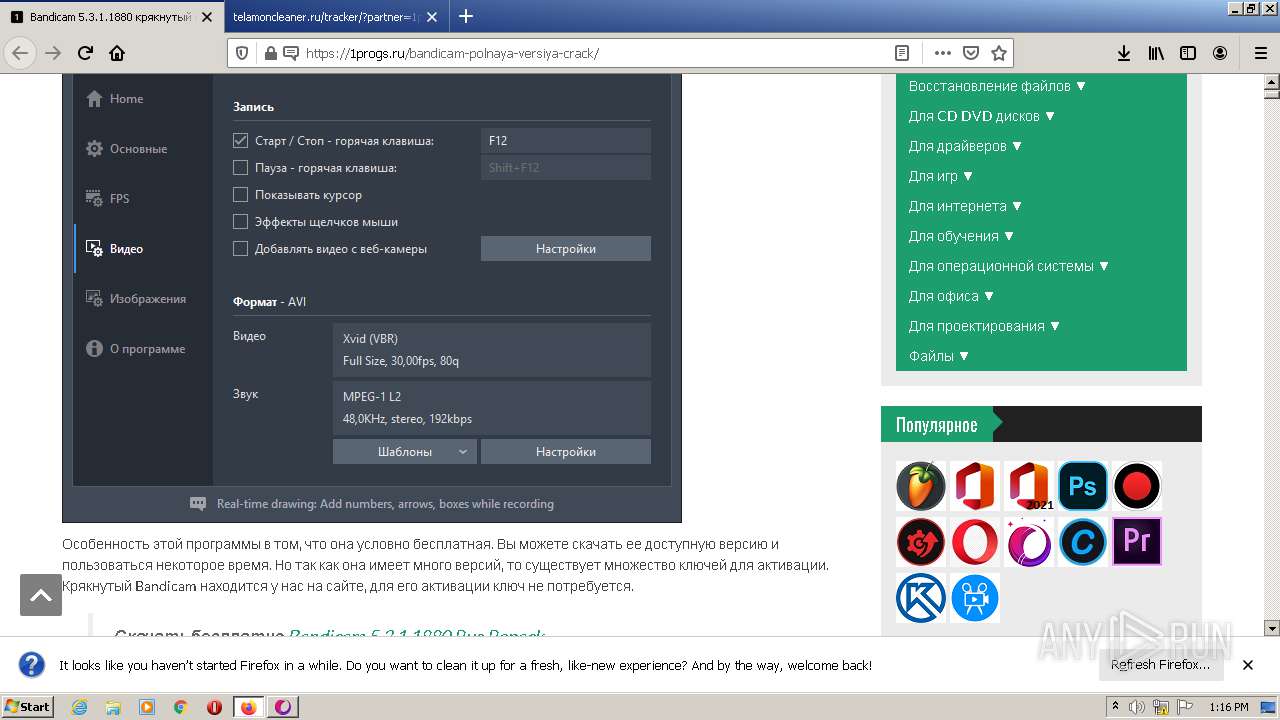Click the format Настройки button below audio
Screen dimensions: 1280x720
click(x=566, y=452)
